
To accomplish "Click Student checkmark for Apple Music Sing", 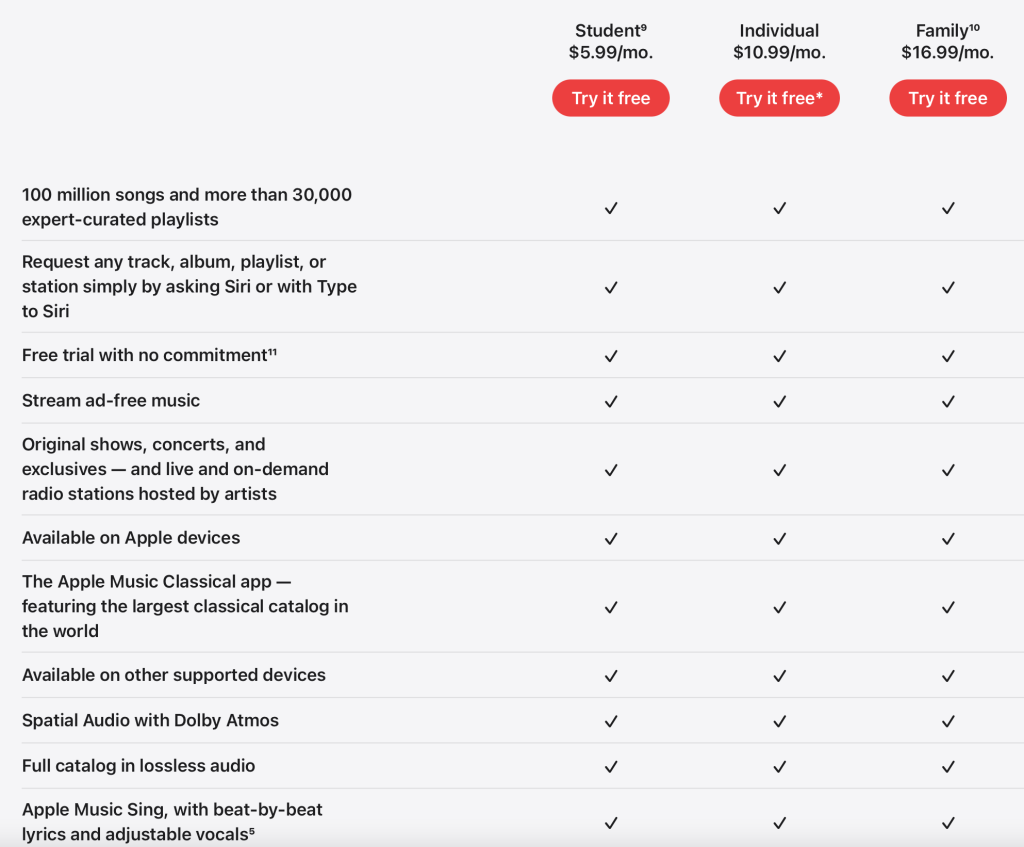I will point(611,823).
